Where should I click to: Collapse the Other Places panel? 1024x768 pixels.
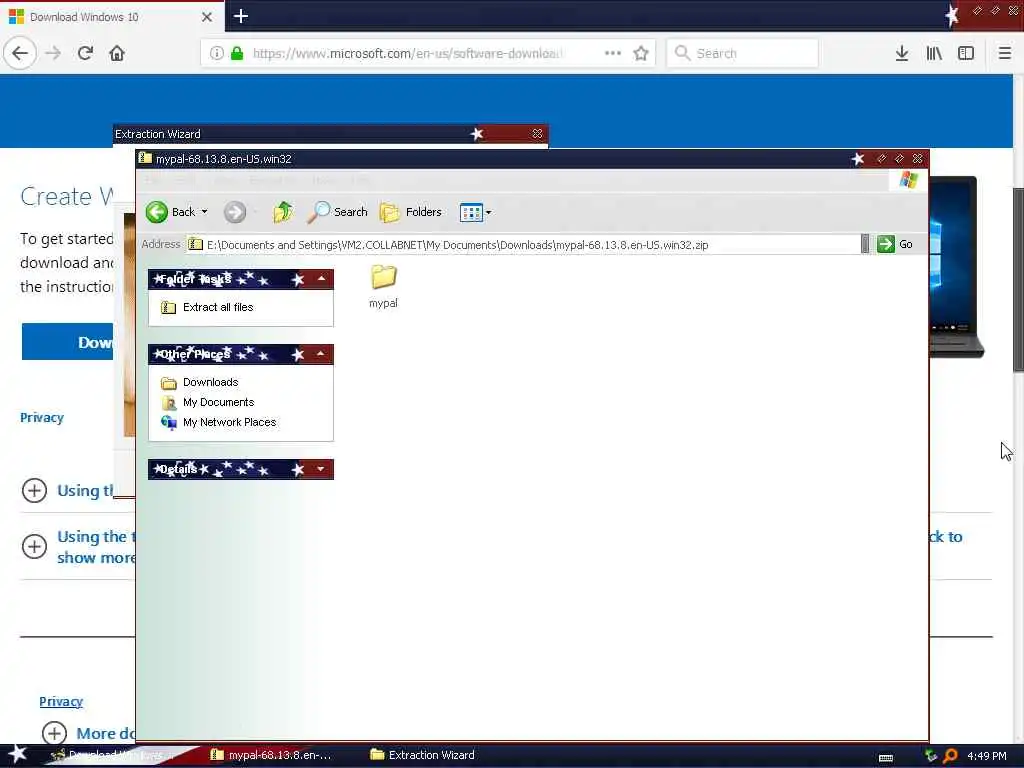[321, 355]
